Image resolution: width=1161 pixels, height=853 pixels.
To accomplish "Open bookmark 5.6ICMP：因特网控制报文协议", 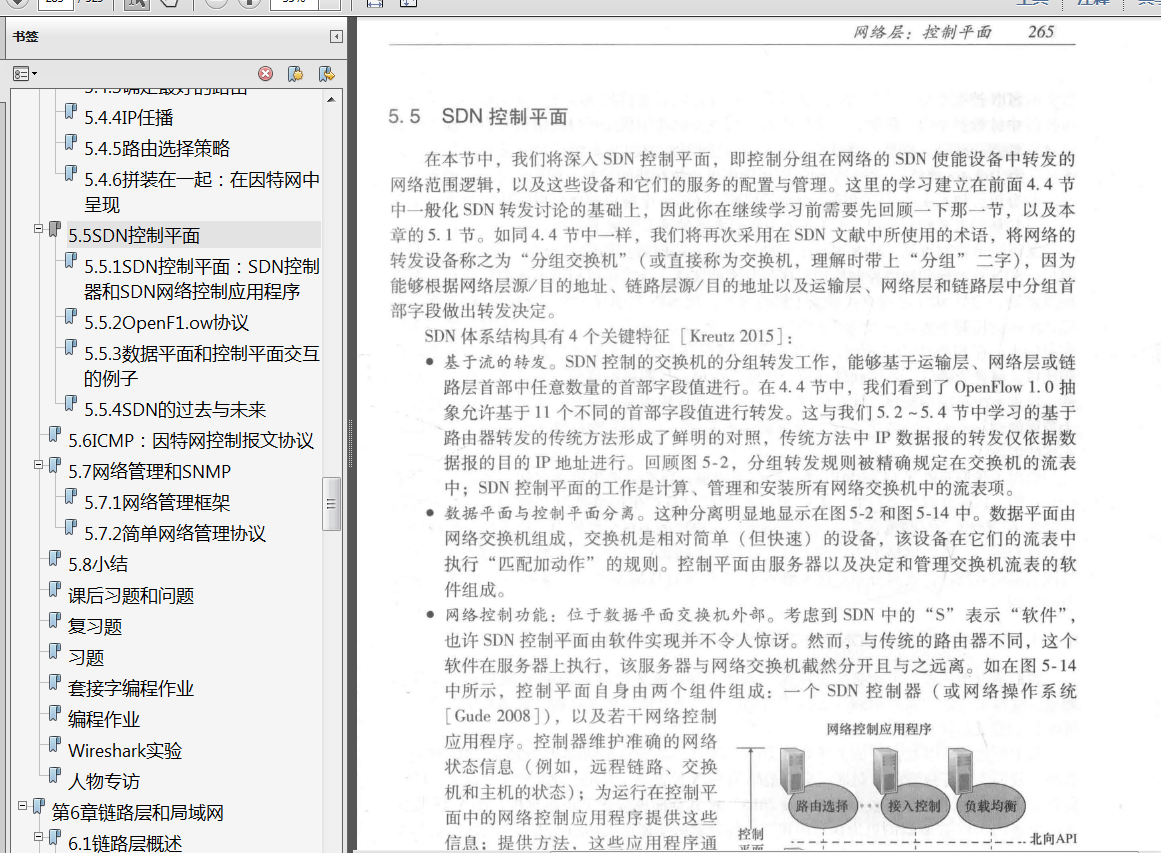I will (x=191, y=441).
